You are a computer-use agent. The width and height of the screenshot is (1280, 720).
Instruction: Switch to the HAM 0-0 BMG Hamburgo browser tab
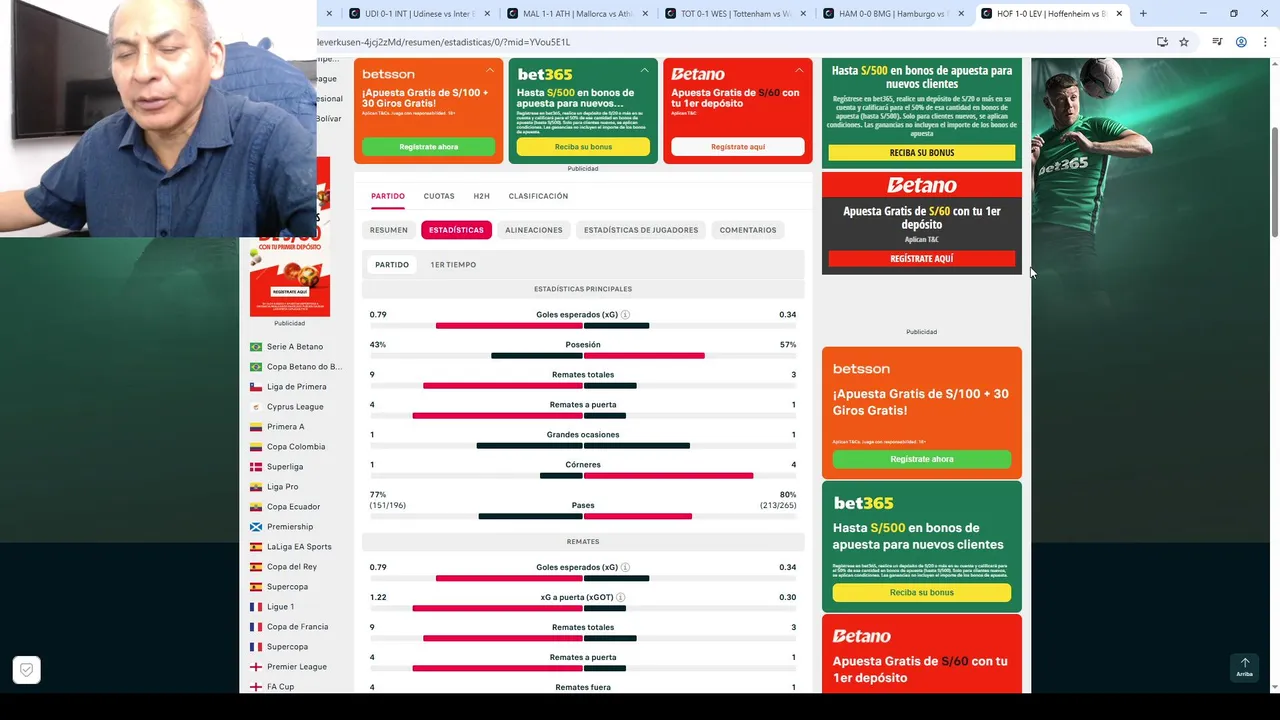coord(893,14)
